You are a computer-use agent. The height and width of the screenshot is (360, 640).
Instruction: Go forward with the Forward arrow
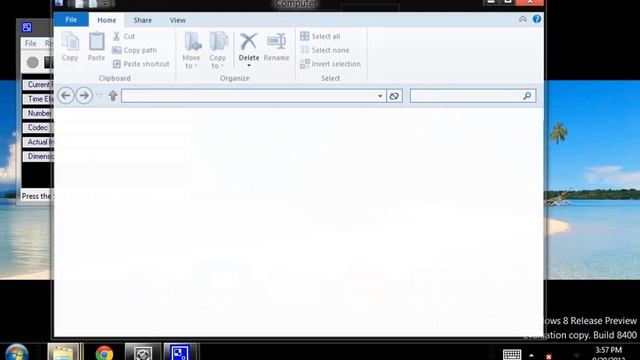[x=84, y=96]
